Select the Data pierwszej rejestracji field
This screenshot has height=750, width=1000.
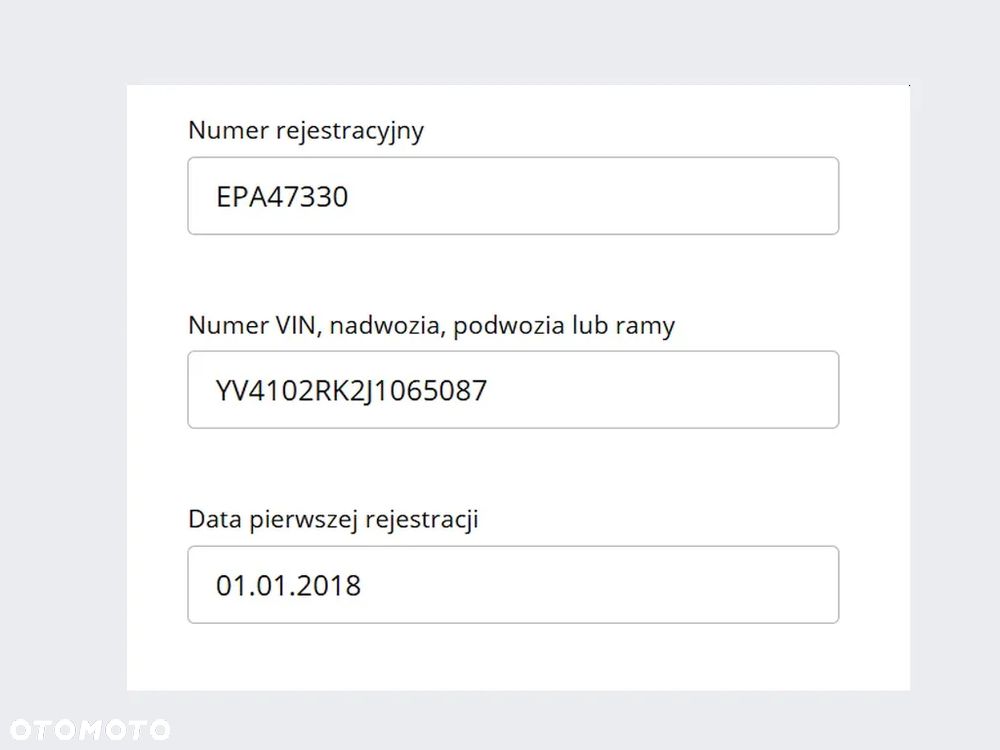tap(512, 585)
